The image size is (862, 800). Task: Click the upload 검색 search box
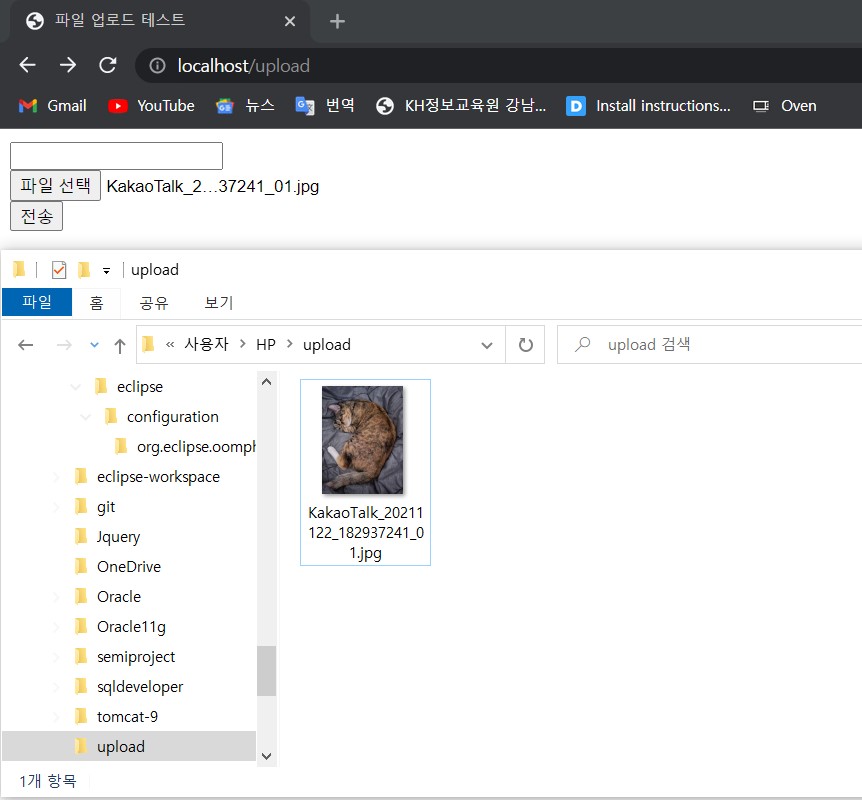(709, 345)
